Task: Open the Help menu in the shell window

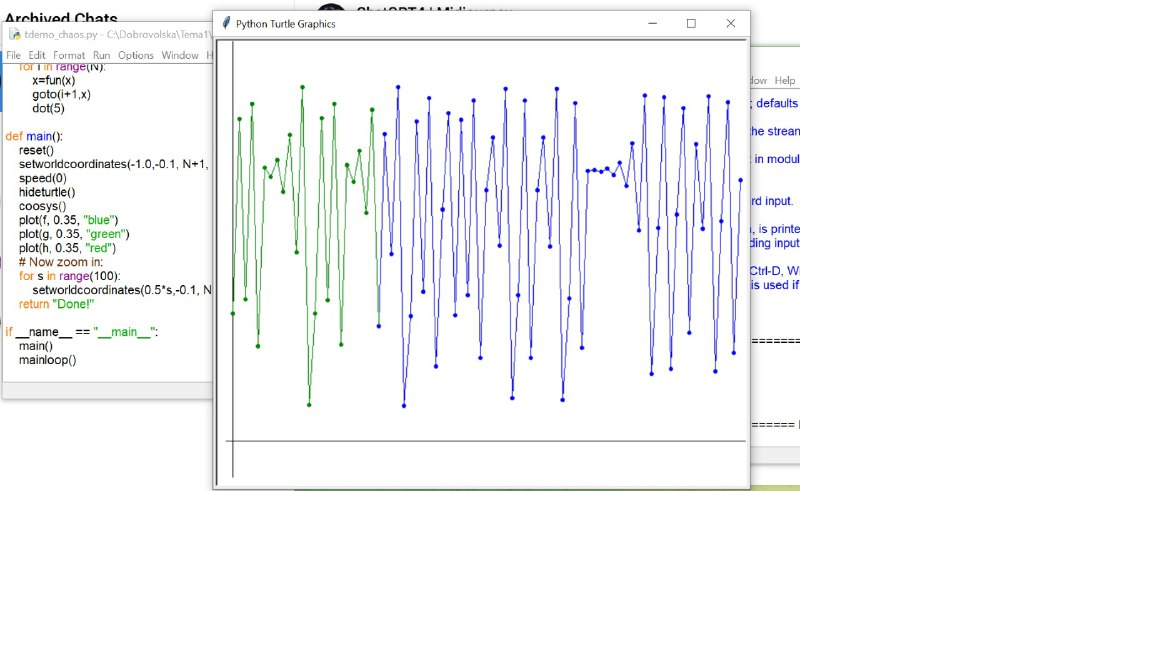Action: 785,80
